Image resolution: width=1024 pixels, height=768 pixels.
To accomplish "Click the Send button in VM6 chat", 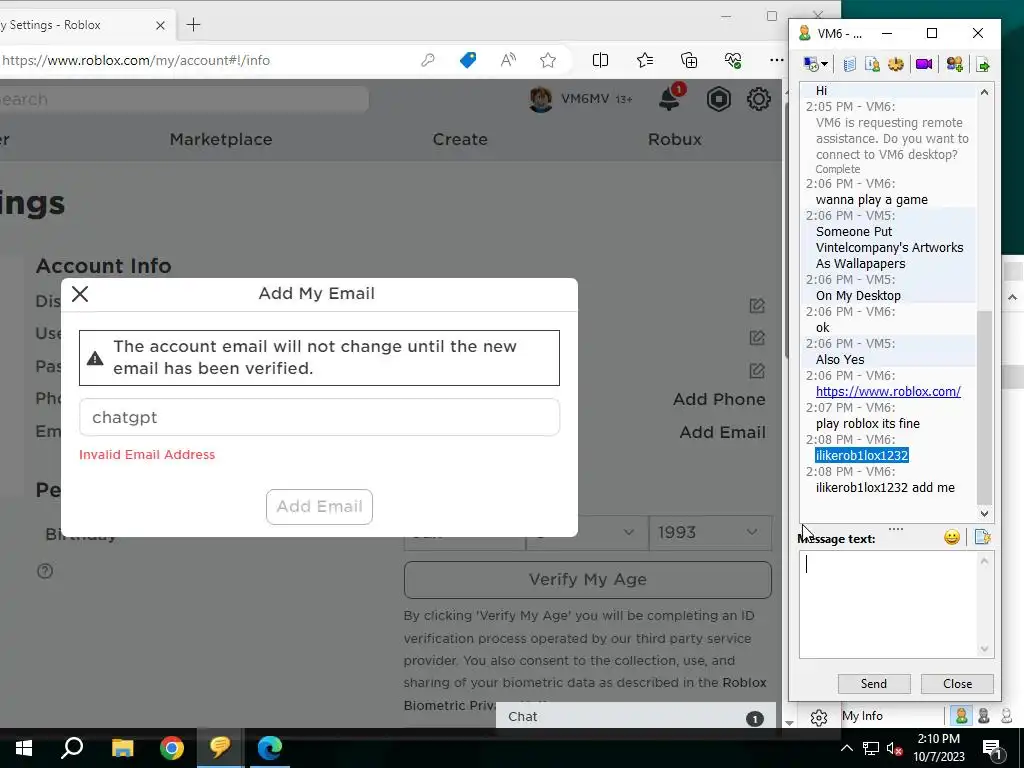I will pos(874,684).
